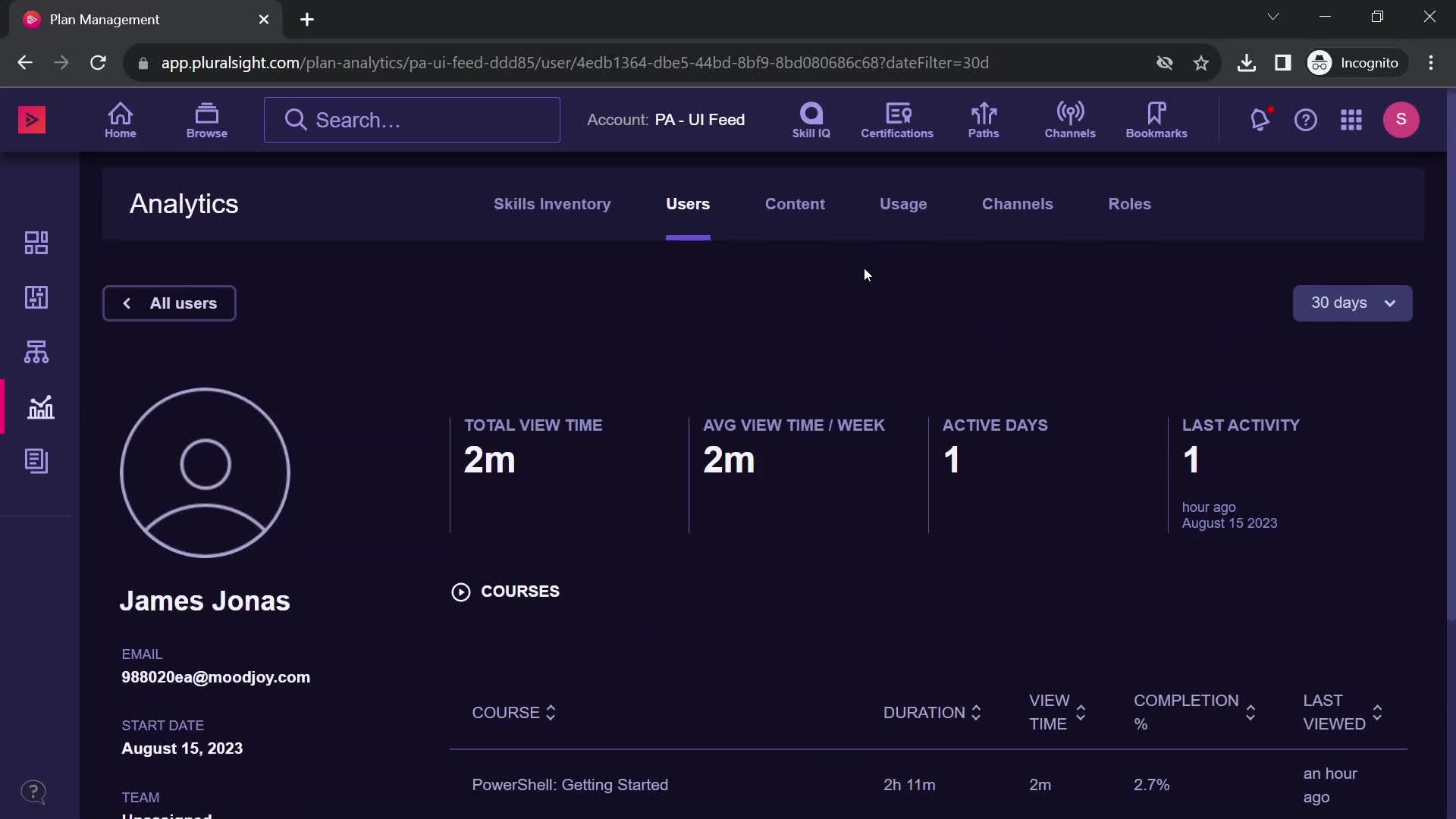Click the Active Days stat

click(x=995, y=448)
